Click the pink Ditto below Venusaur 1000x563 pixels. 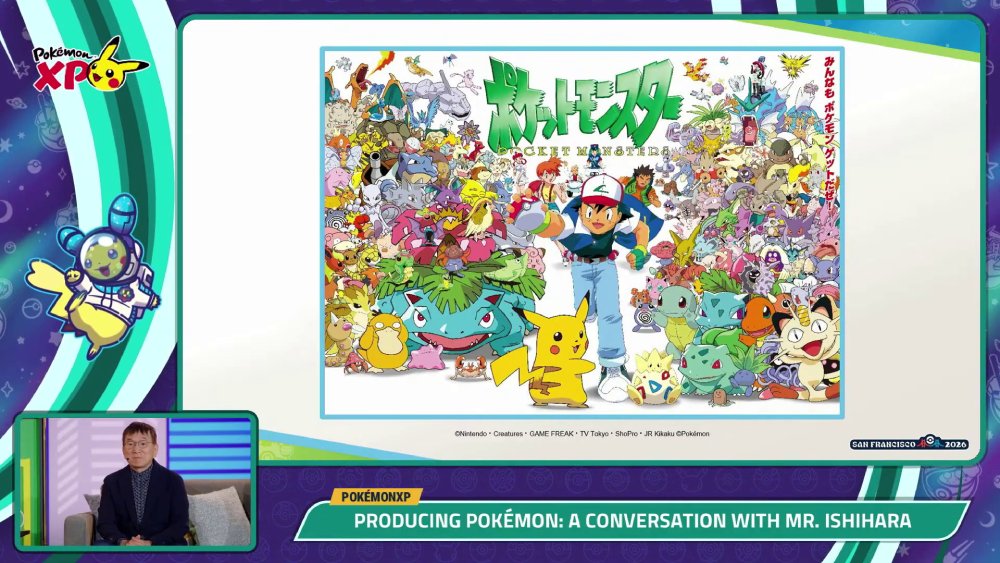(x=426, y=357)
